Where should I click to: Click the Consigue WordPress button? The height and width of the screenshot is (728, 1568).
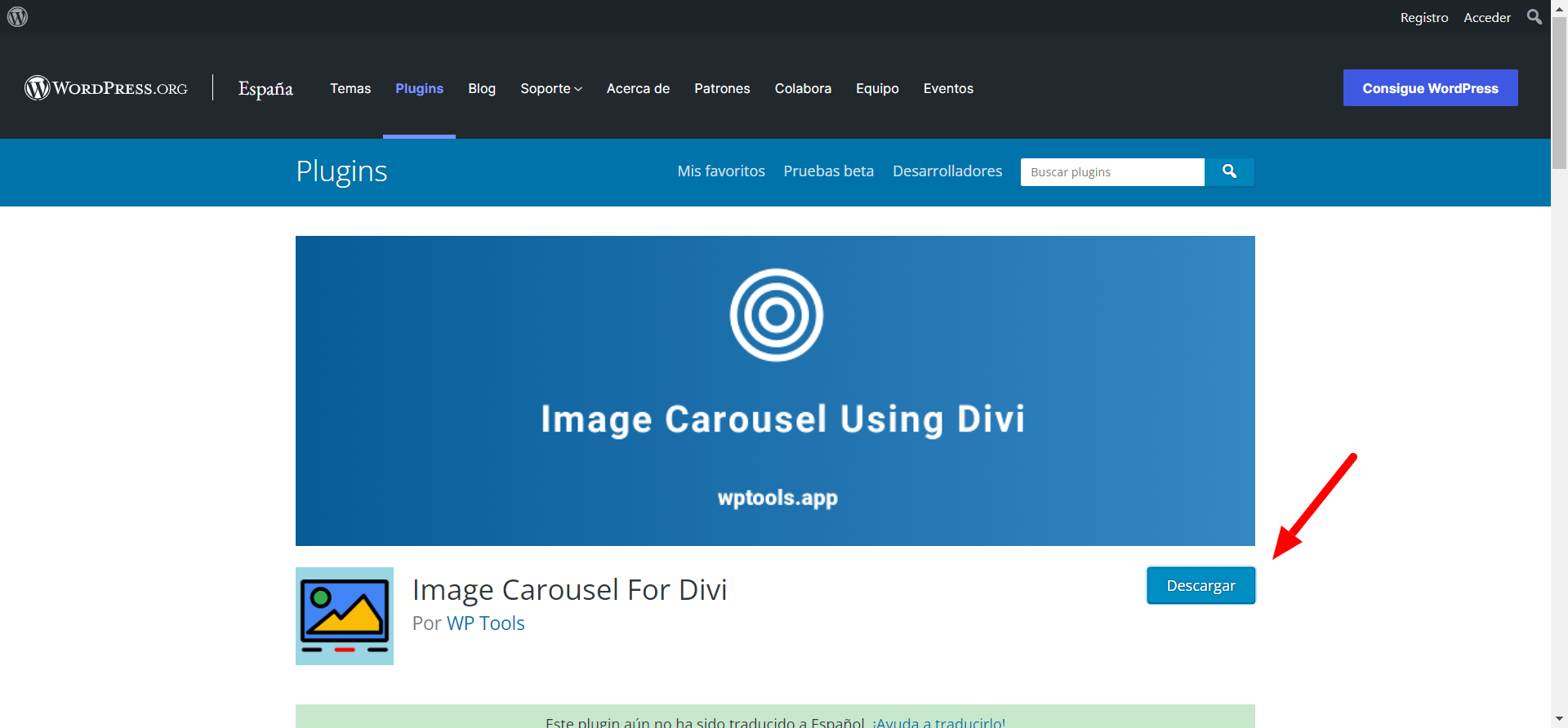pyautogui.click(x=1430, y=87)
